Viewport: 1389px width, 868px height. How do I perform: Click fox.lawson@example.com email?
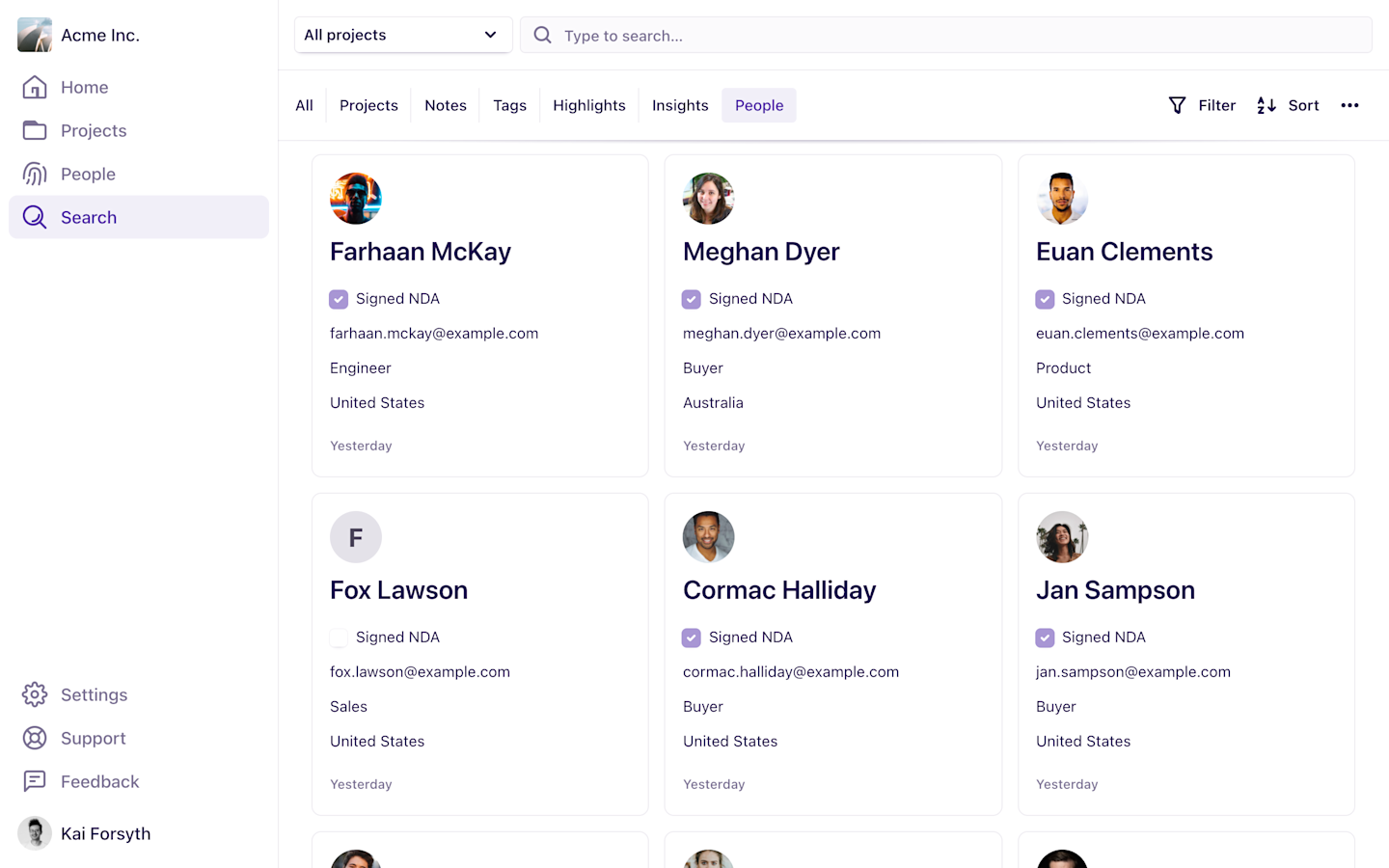coord(420,672)
